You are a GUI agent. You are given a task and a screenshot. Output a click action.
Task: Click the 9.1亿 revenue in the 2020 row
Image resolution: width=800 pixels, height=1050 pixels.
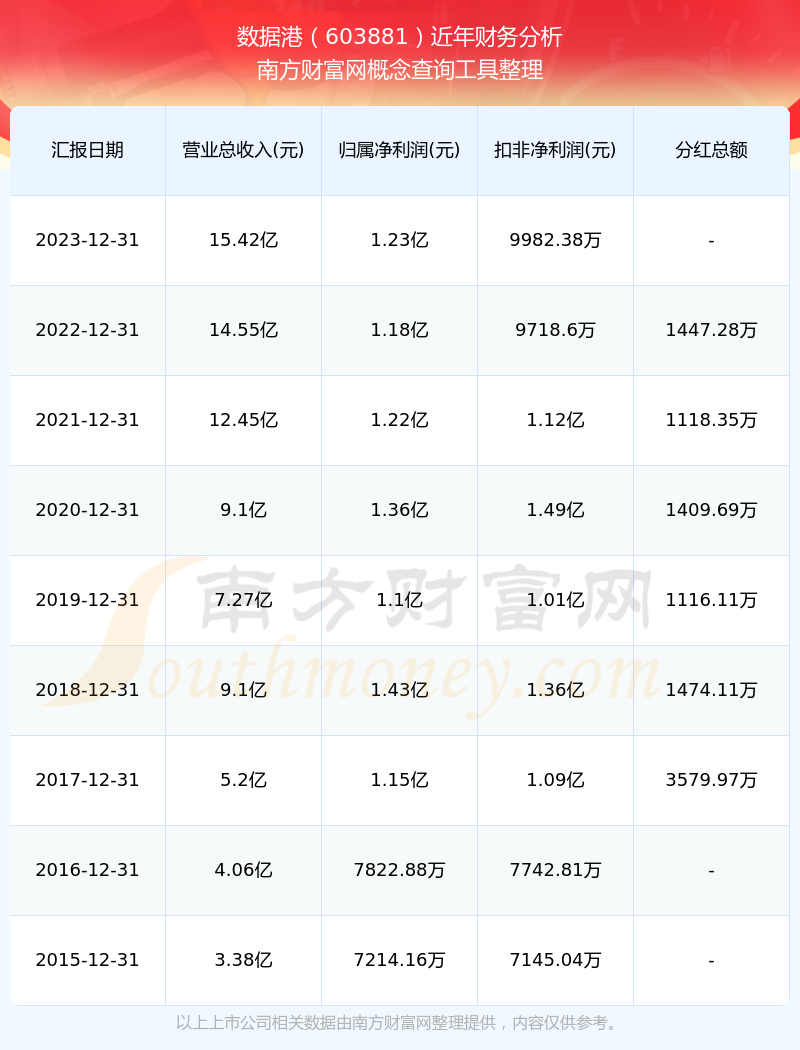(x=244, y=510)
